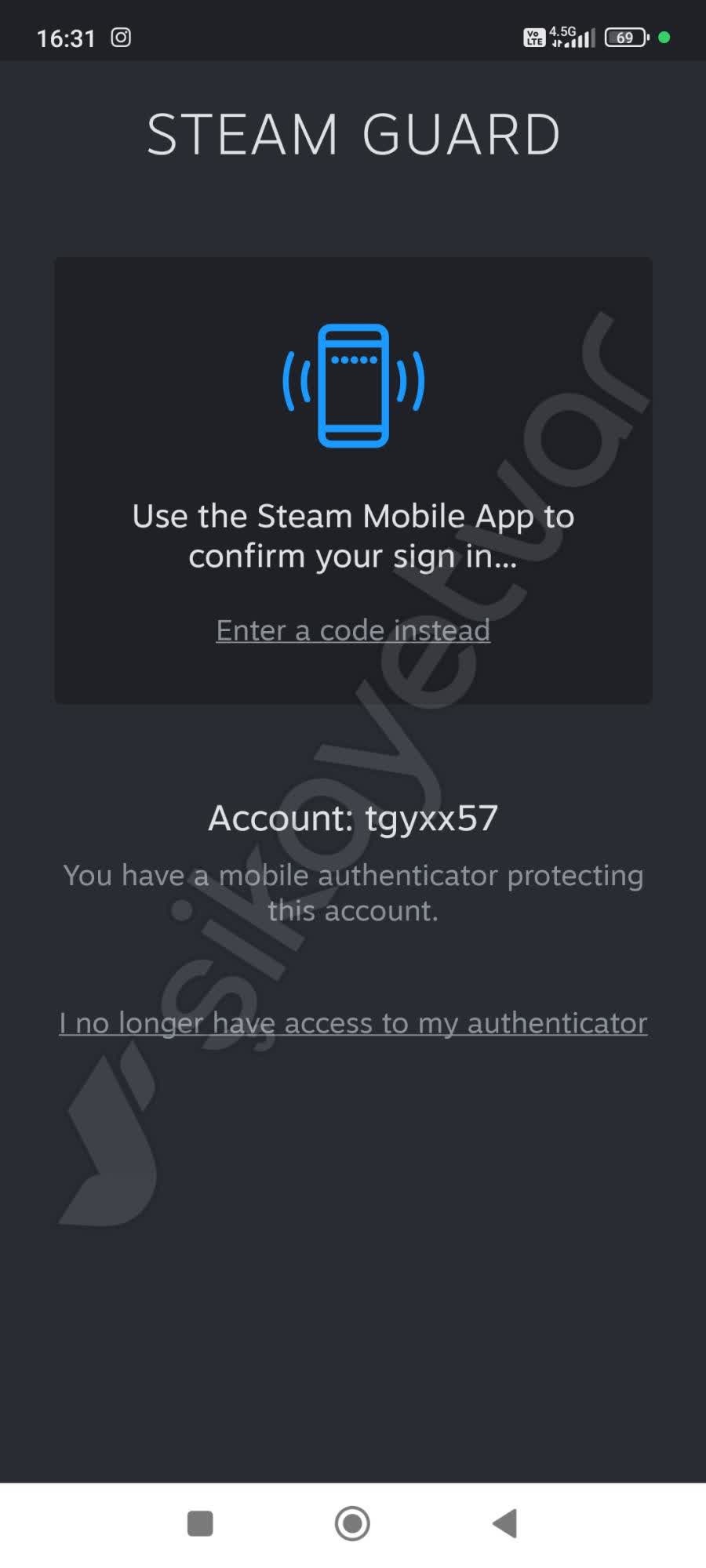The width and height of the screenshot is (706, 1568).
Task: Tap the dark sign-in confirmation card background
Action: pyautogui.click(x=353, y=480)
